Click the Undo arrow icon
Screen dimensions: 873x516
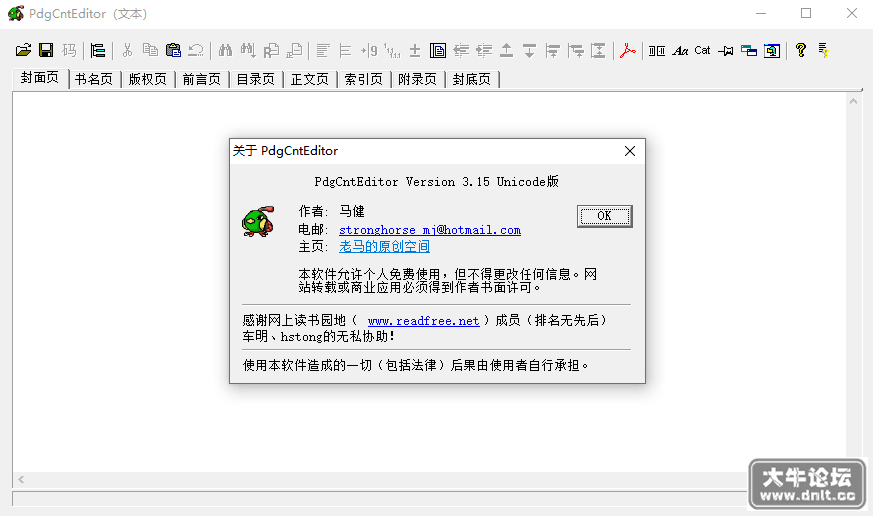point(196,50)
